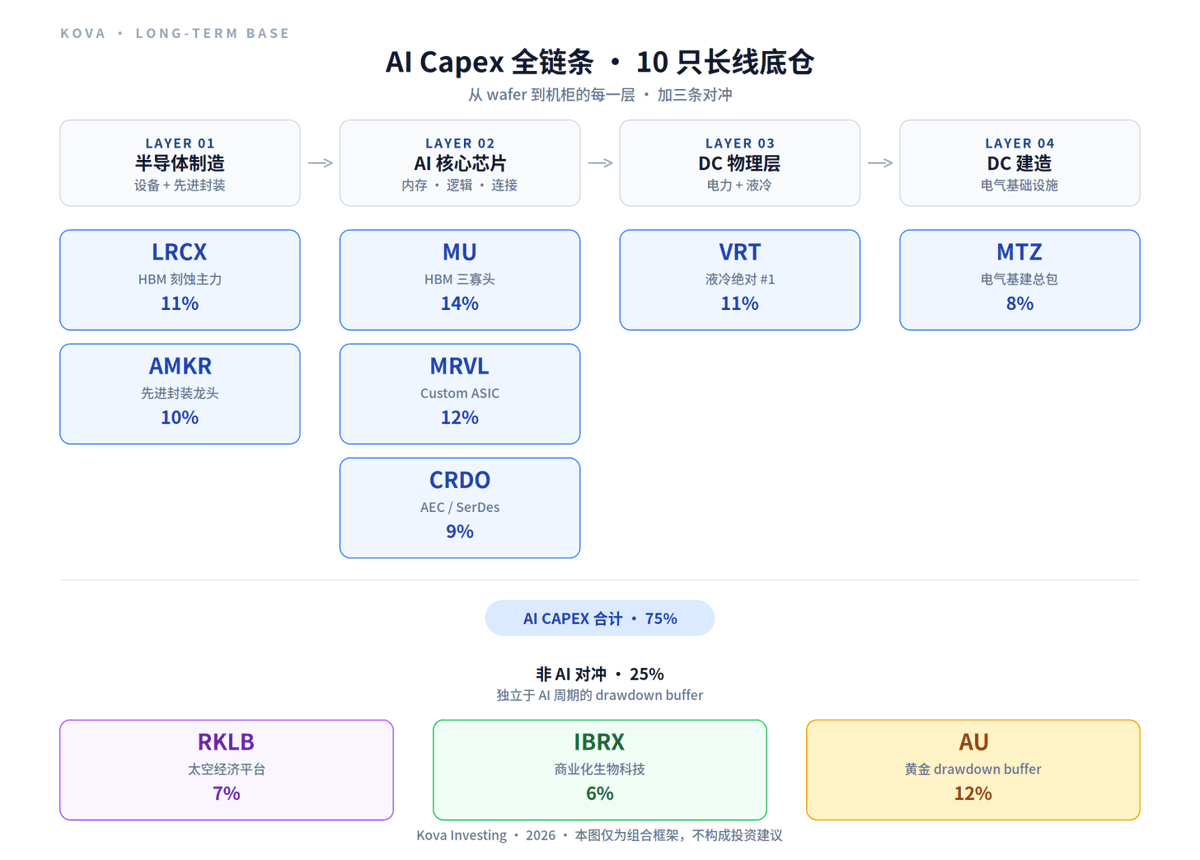Select the yellow AU 黄金 drawdown buffer card
1200x860 pixels.
pos(973,770)
